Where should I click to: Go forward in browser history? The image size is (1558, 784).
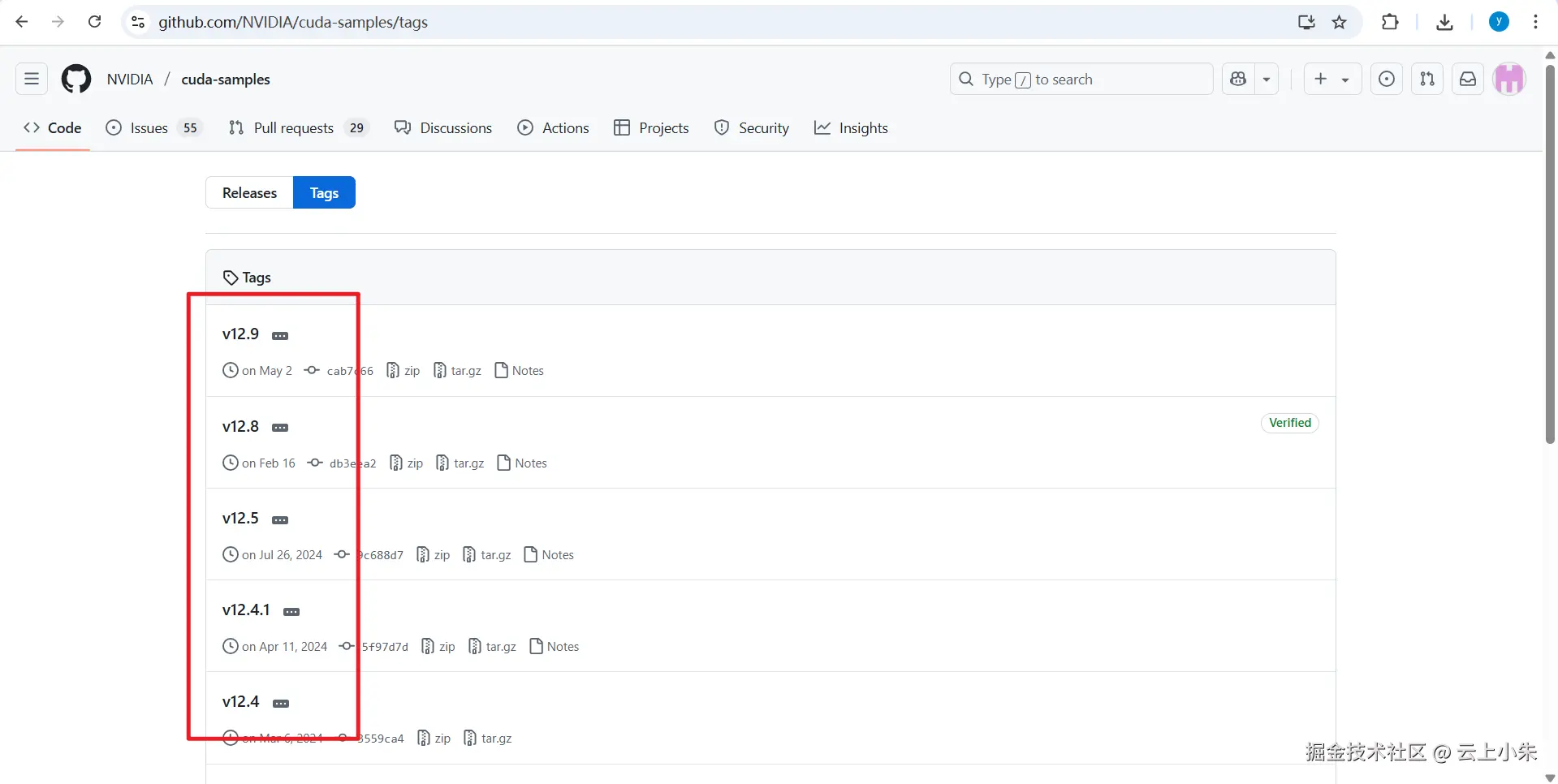(x=58, y=22)
